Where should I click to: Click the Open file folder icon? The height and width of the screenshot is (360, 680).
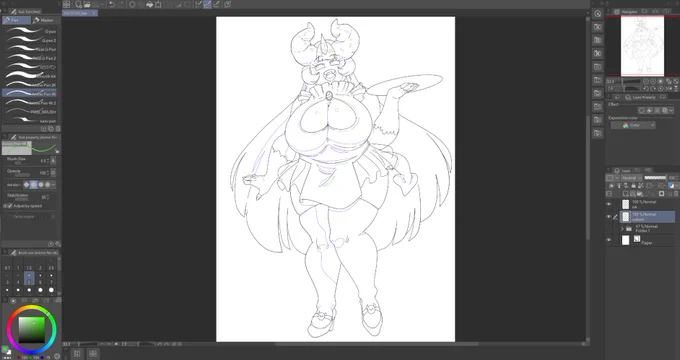point(87,4)
